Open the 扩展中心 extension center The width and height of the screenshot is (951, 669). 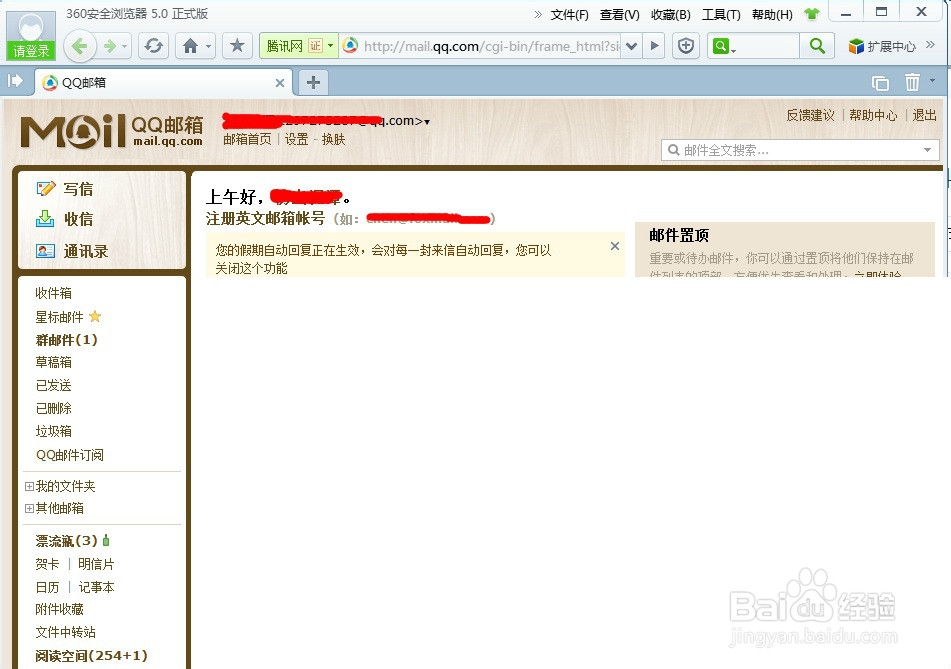(x=882, y=46)
